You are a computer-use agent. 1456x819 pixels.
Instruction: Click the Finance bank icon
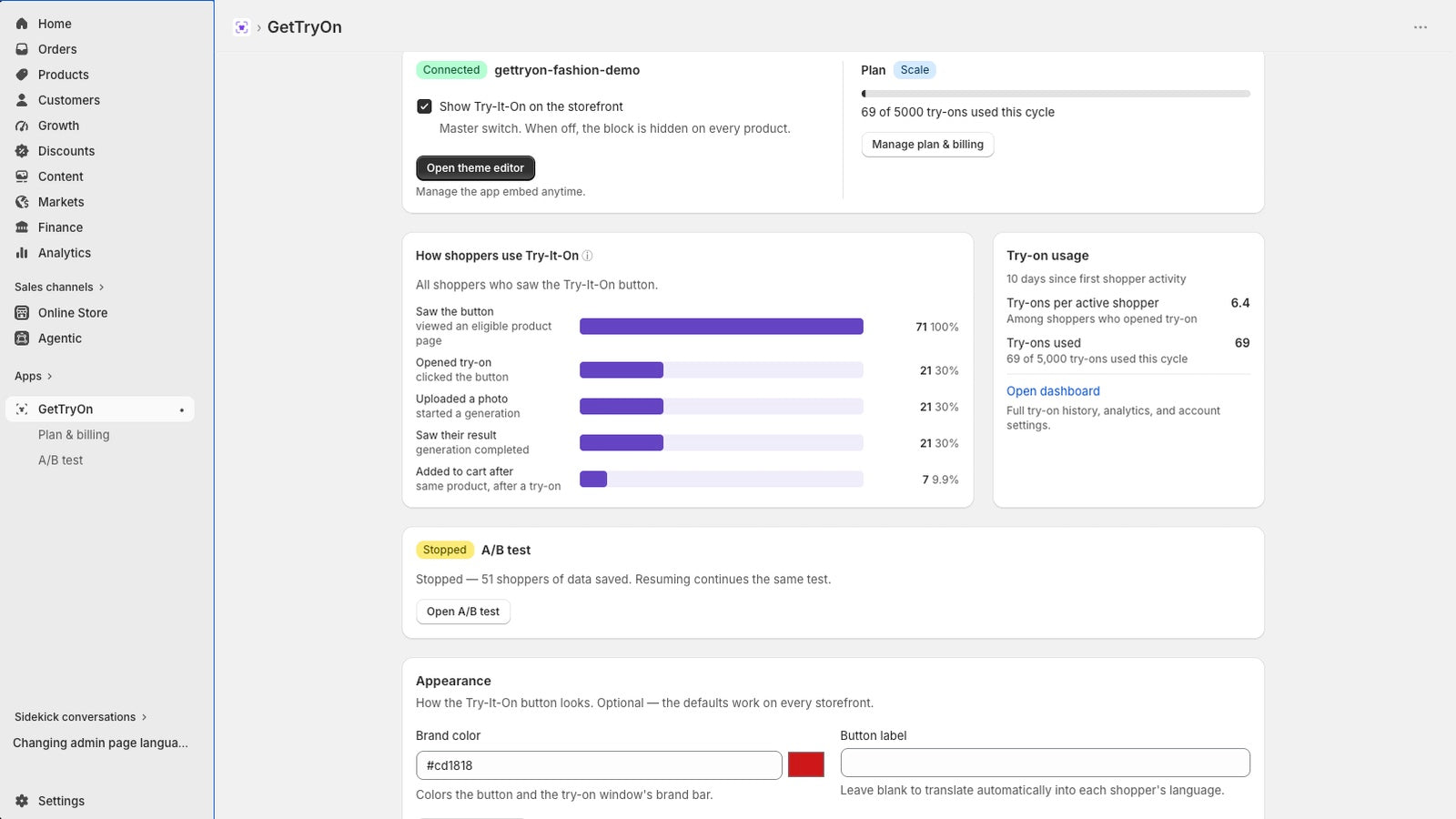tap(22, 227)
